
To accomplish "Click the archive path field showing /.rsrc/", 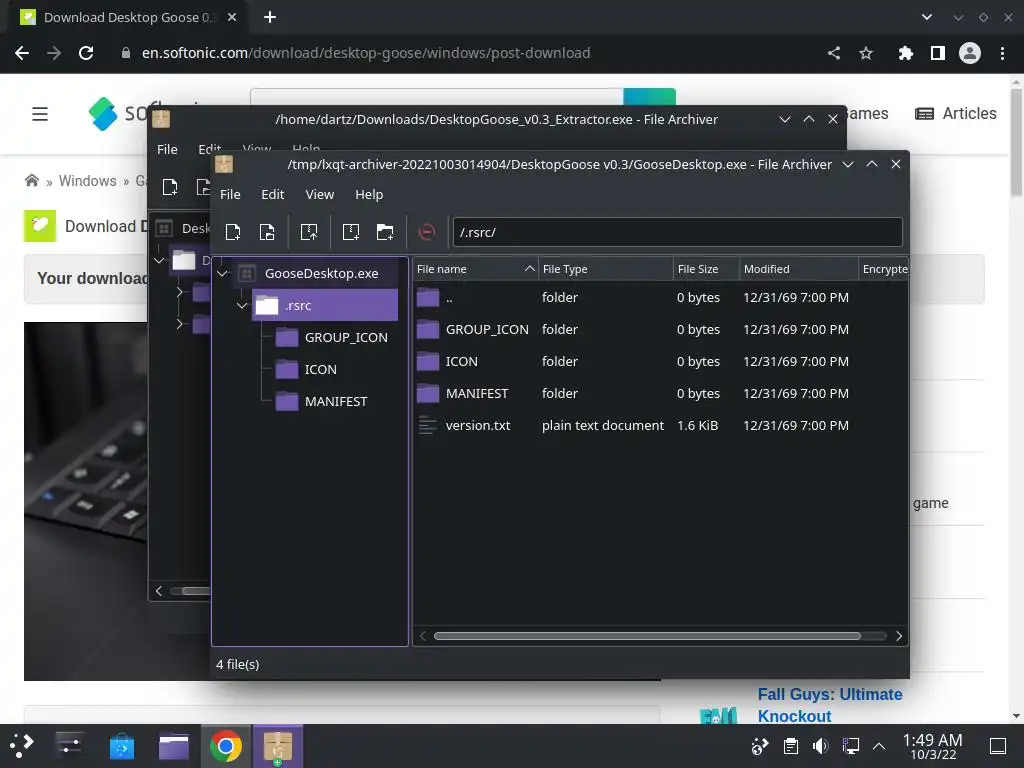I will (677, 232).
